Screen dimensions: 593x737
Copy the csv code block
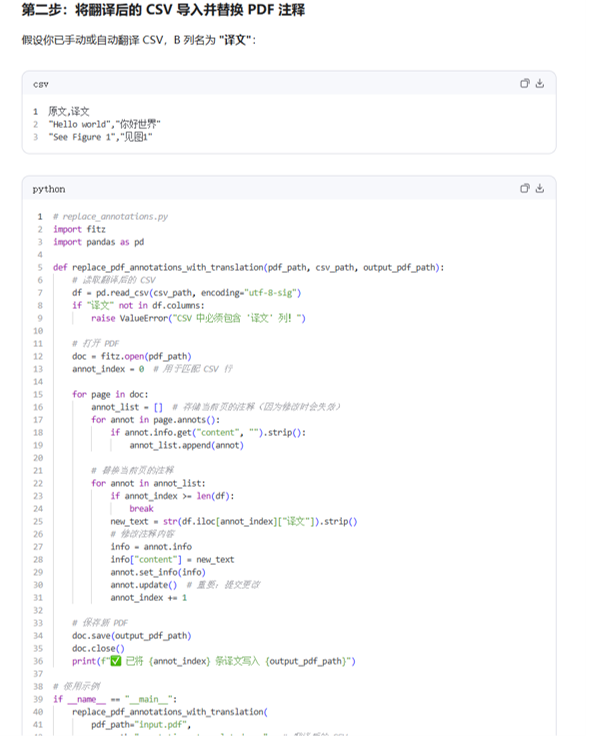click(524, 83)
